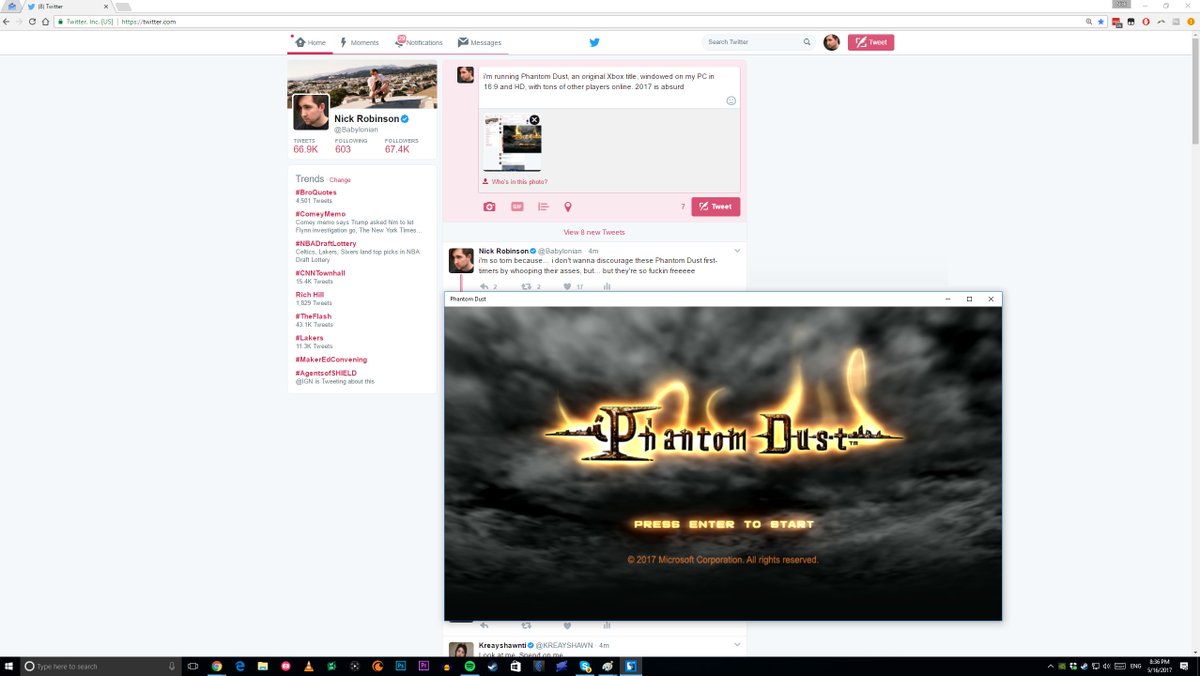Reply to the Nick Robinson tweet
This screenshot has width=1200, height=676.
(483, 287)
